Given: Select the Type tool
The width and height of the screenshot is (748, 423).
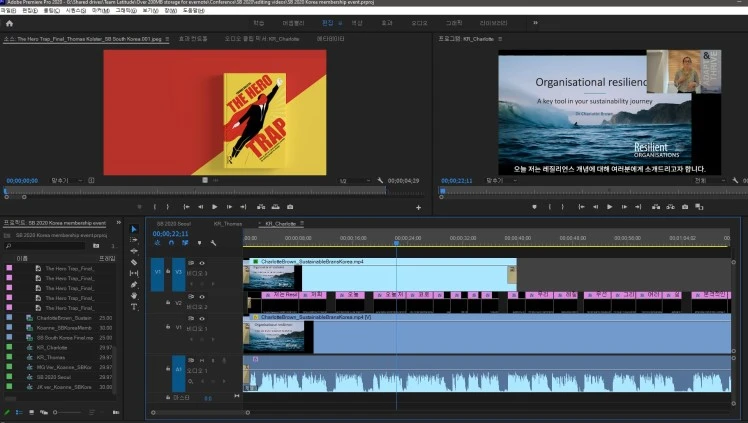Looking at the screenshot, I should 134,307.
